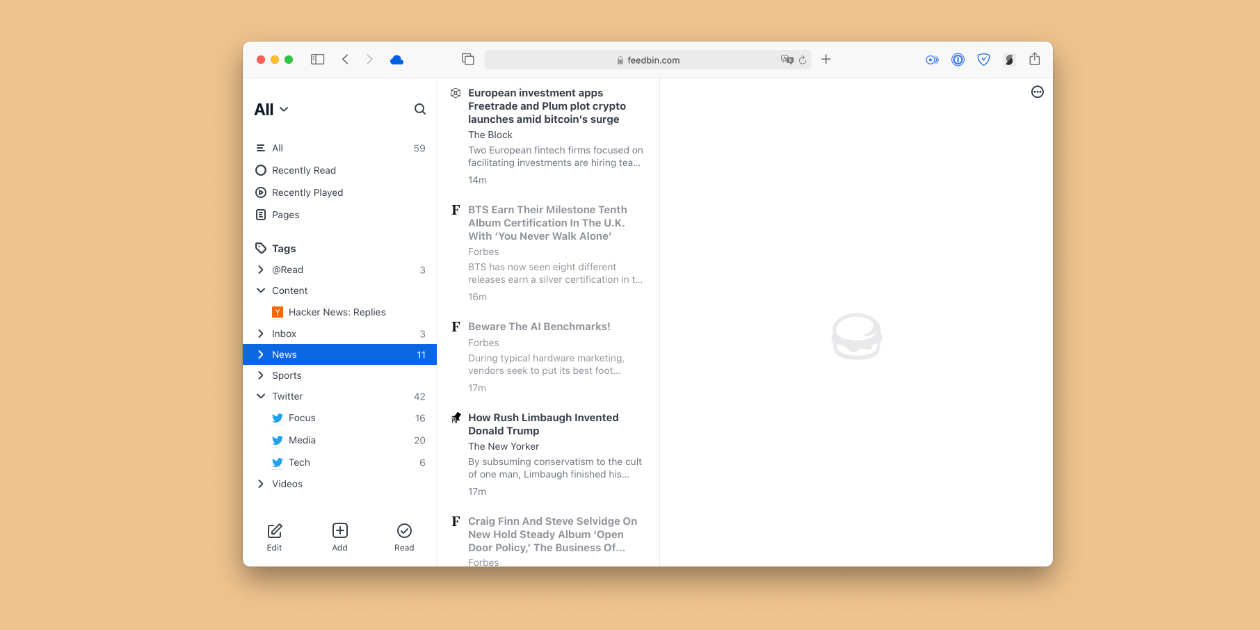Open the Recently Played list
1260x630 pixels.
340,192
